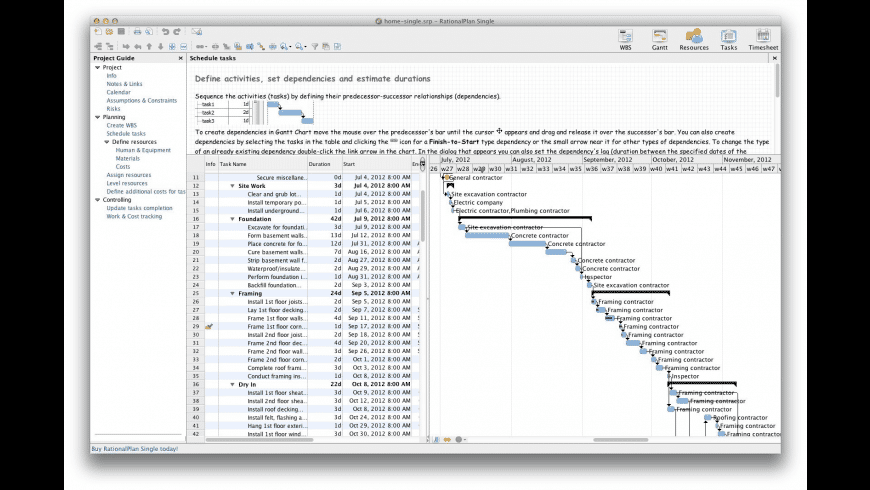Click the Save project icon
This screenshot has height=490, width=870.
pyautogui.click(x=121, y=32)
